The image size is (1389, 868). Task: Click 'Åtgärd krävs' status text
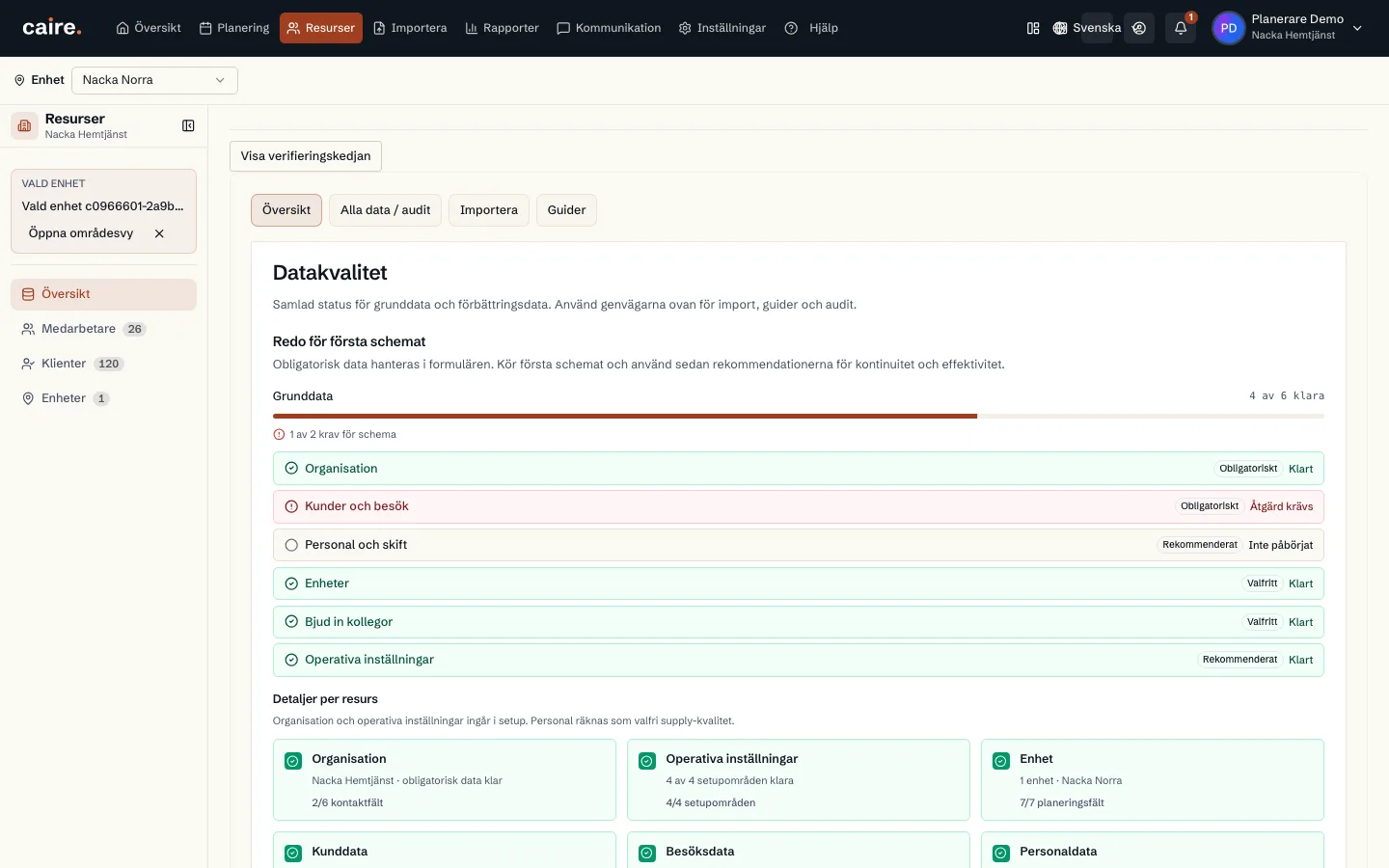(1281, 506)
